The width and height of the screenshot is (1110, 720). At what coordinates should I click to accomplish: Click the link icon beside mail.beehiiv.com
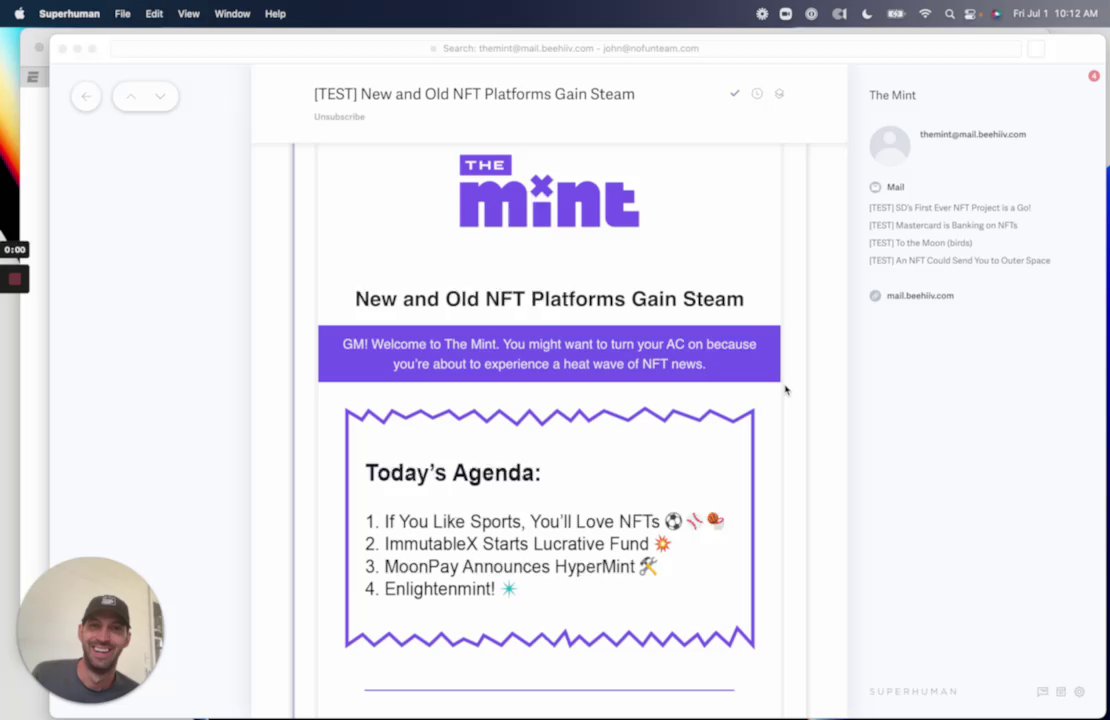(875, 296)
